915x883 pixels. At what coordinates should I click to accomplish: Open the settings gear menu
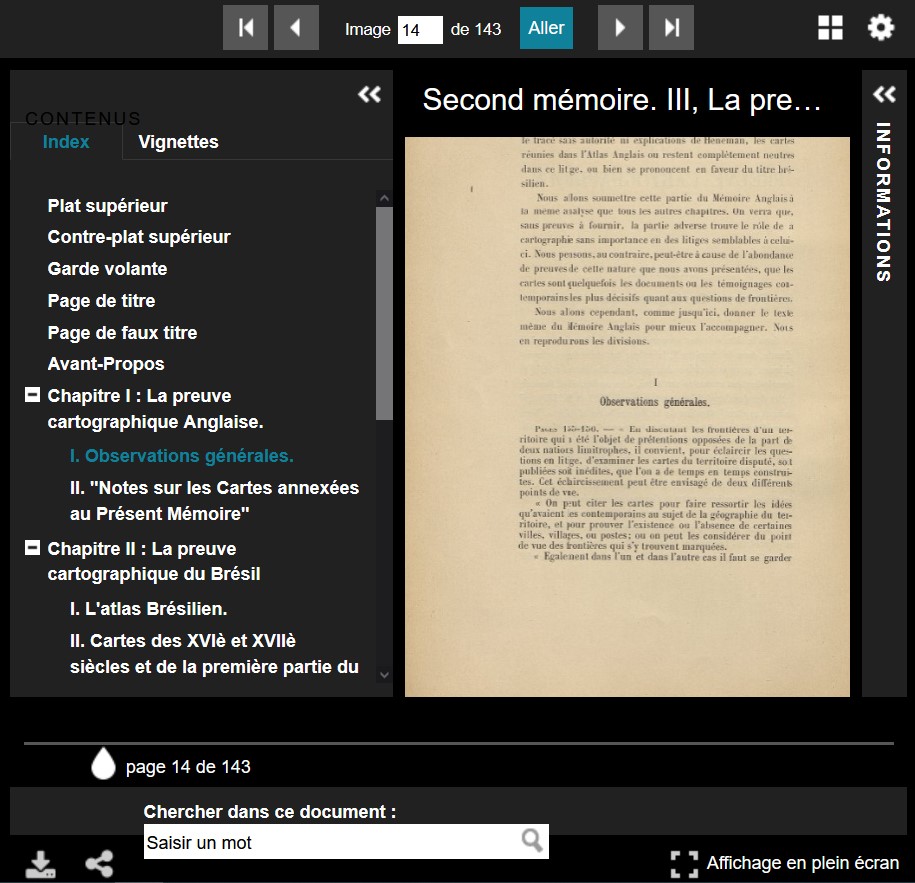880,28
